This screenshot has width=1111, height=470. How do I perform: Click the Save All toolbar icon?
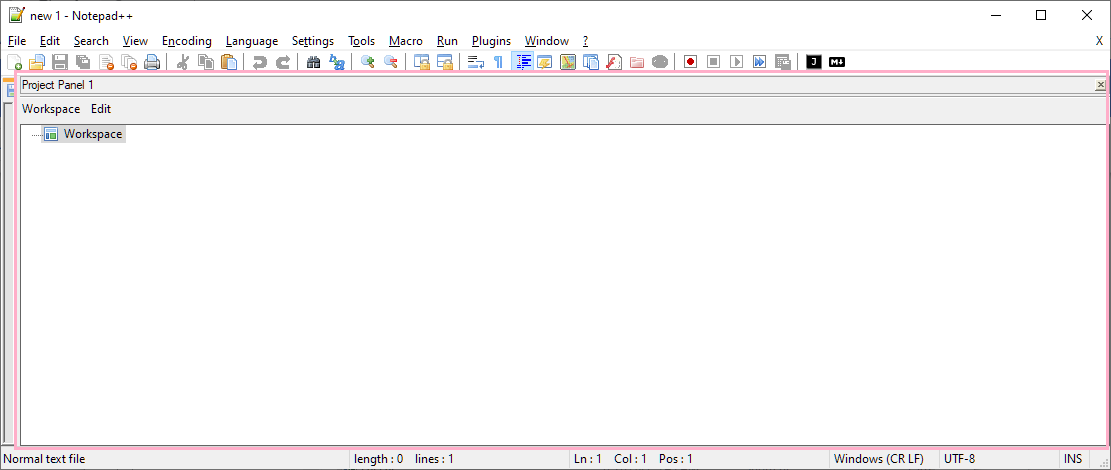[83, 62]
